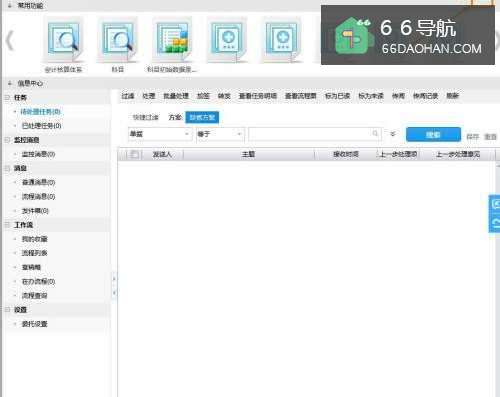Open 委托设置 in the tree

coord(34,324)
